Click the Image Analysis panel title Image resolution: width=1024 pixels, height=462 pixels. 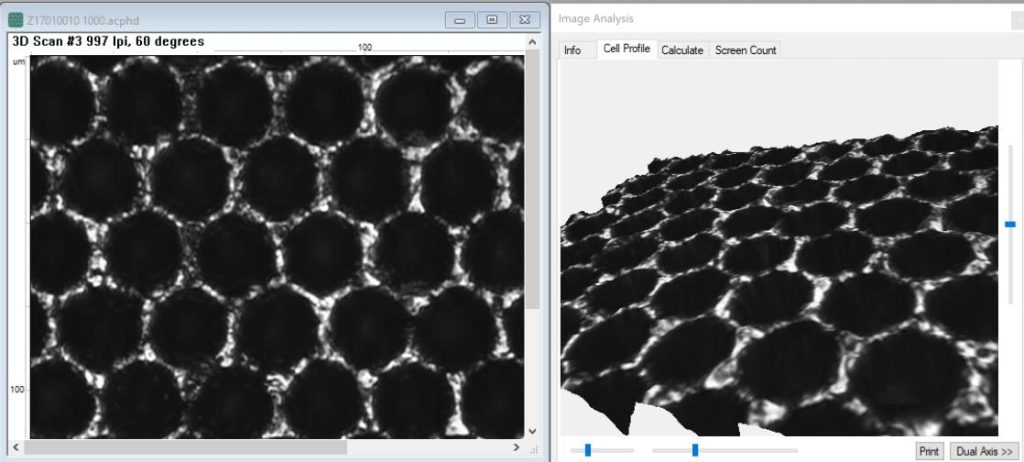pyautogui.click(x=596, y=19)
